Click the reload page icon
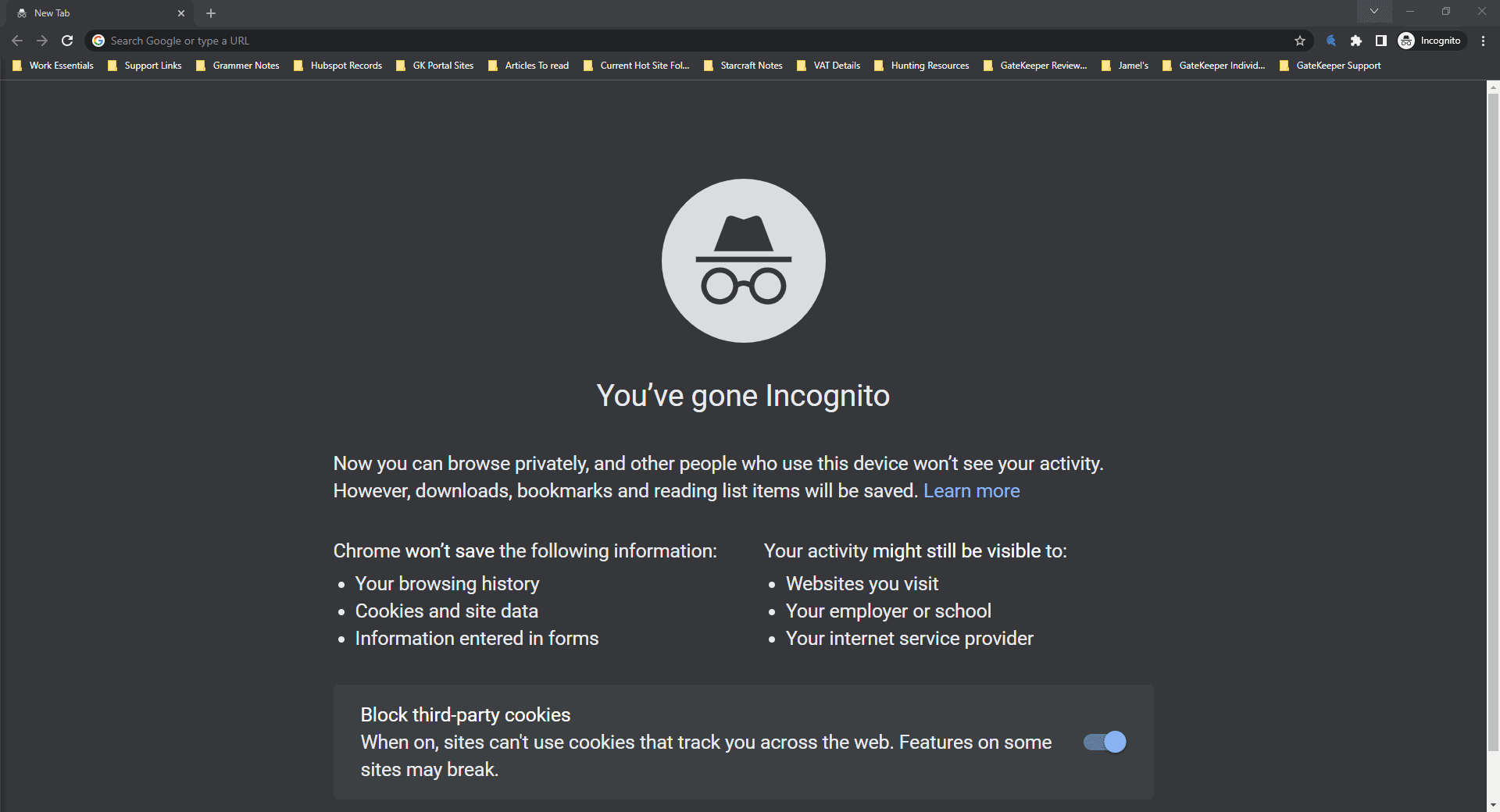Viewport: 1500px width, 812px height. tap(67, 41)
